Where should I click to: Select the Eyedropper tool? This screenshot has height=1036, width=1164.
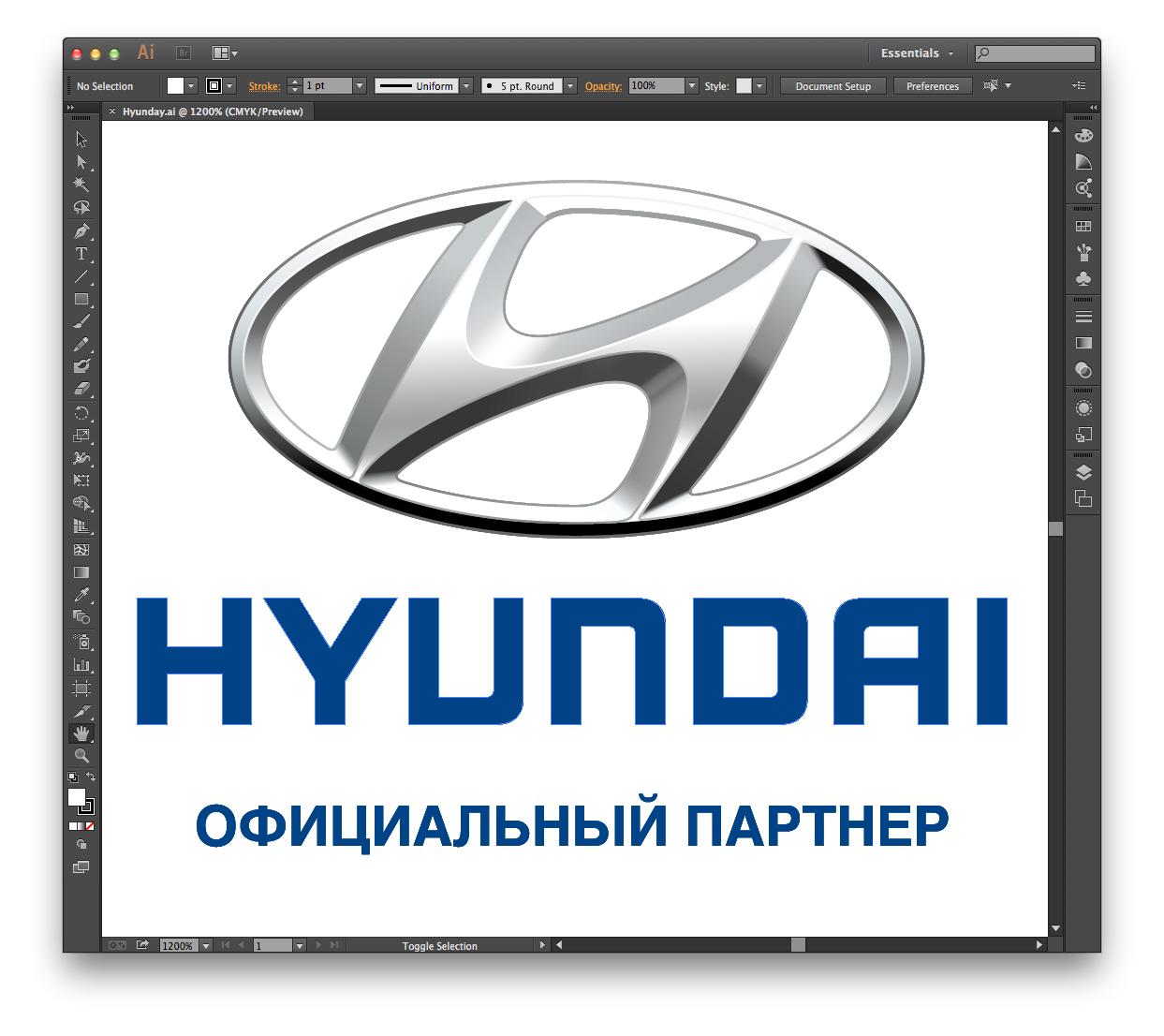[81, 595]
